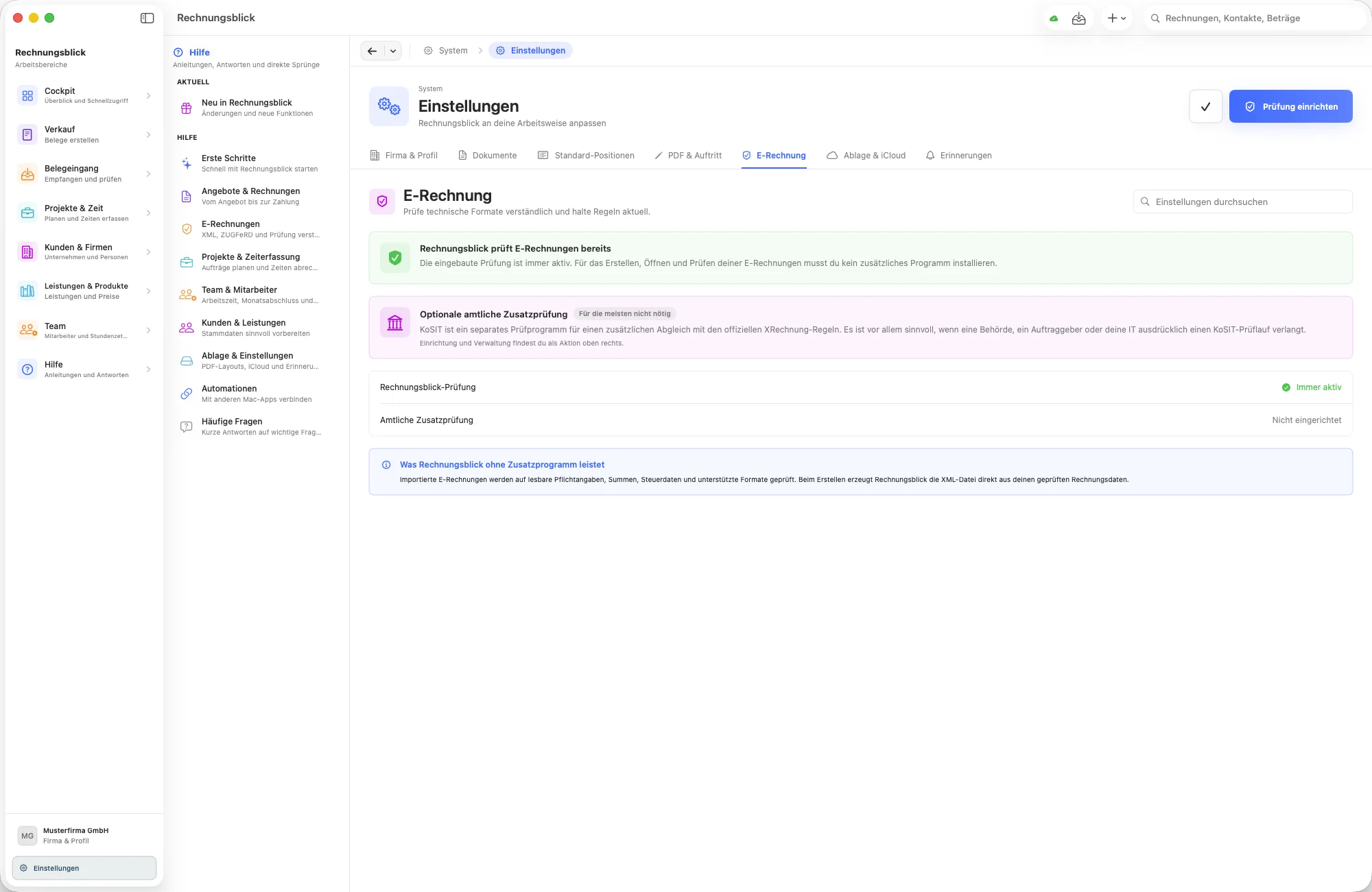Screen dimensions: 1372x892
Task: Click the Amtliche Zusatzprüfung row
Action: tap(860, 420)
